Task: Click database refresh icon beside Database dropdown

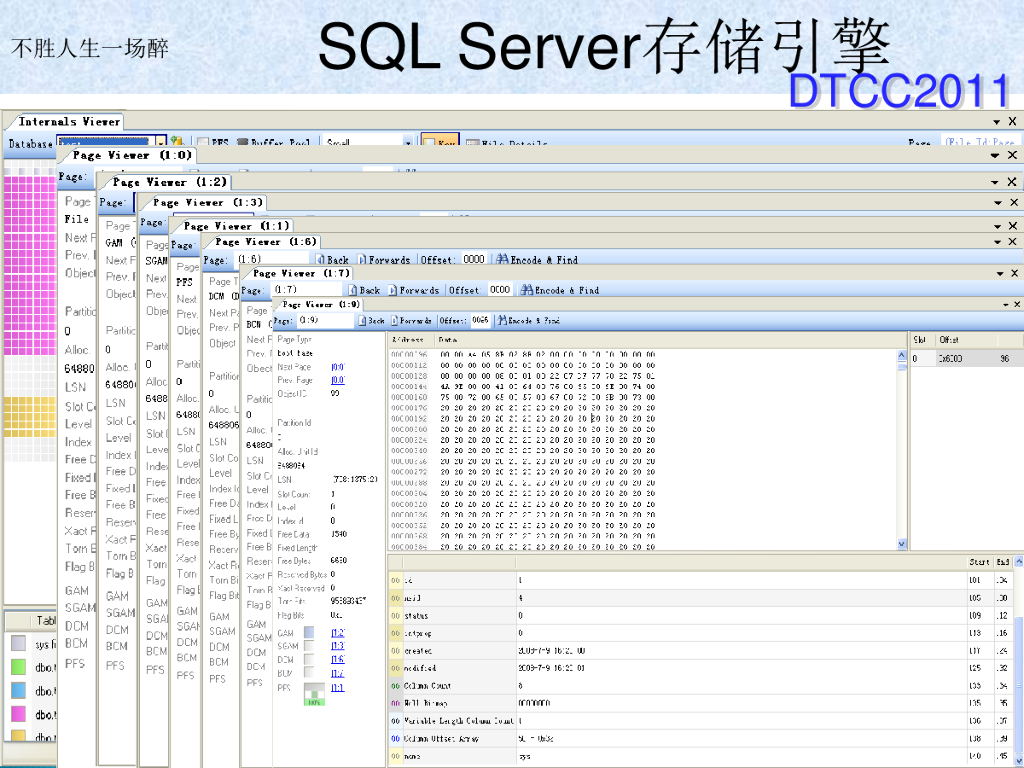Action: [177, 143]
